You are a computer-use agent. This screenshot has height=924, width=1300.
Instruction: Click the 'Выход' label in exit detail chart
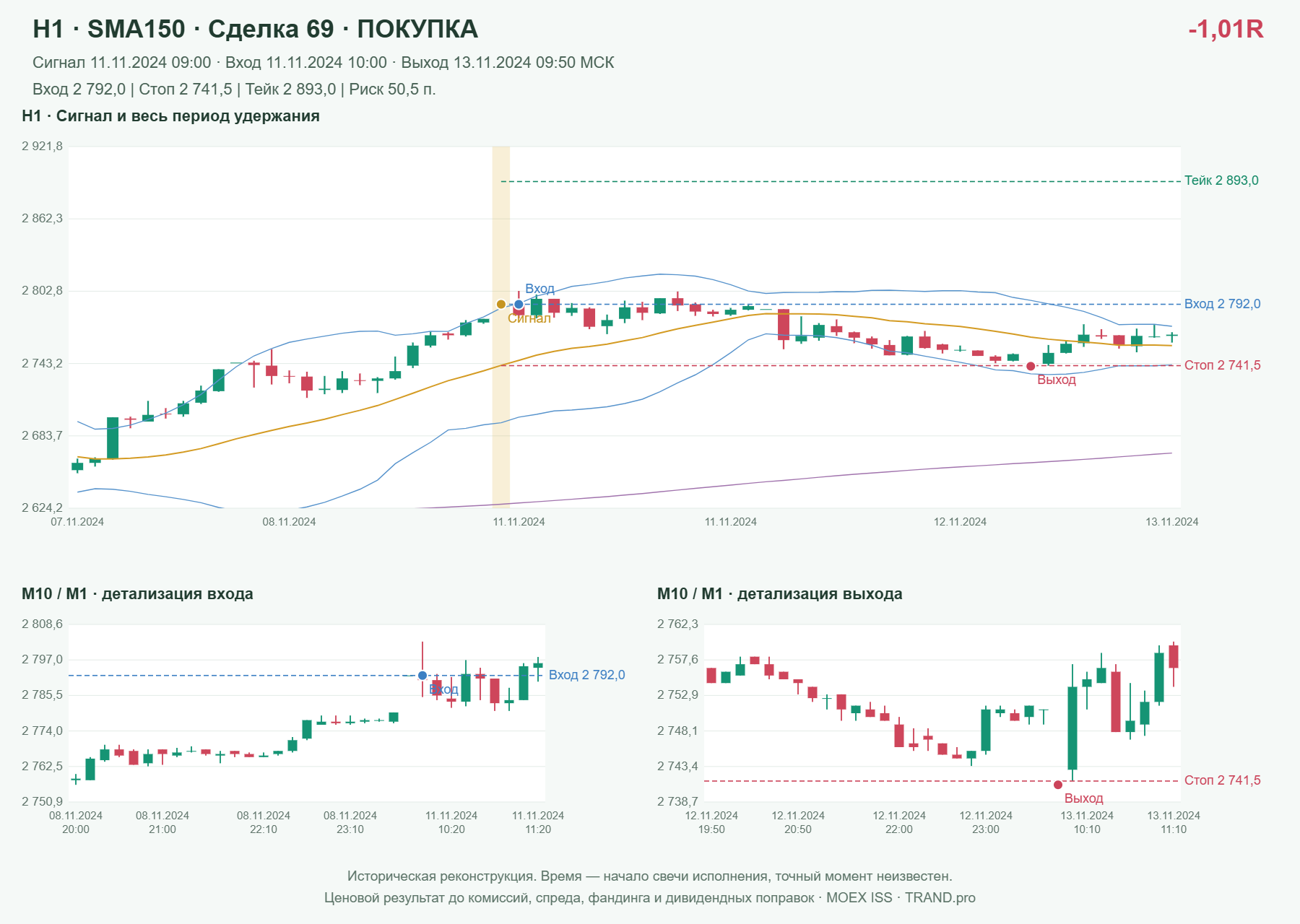(1084, 798)
